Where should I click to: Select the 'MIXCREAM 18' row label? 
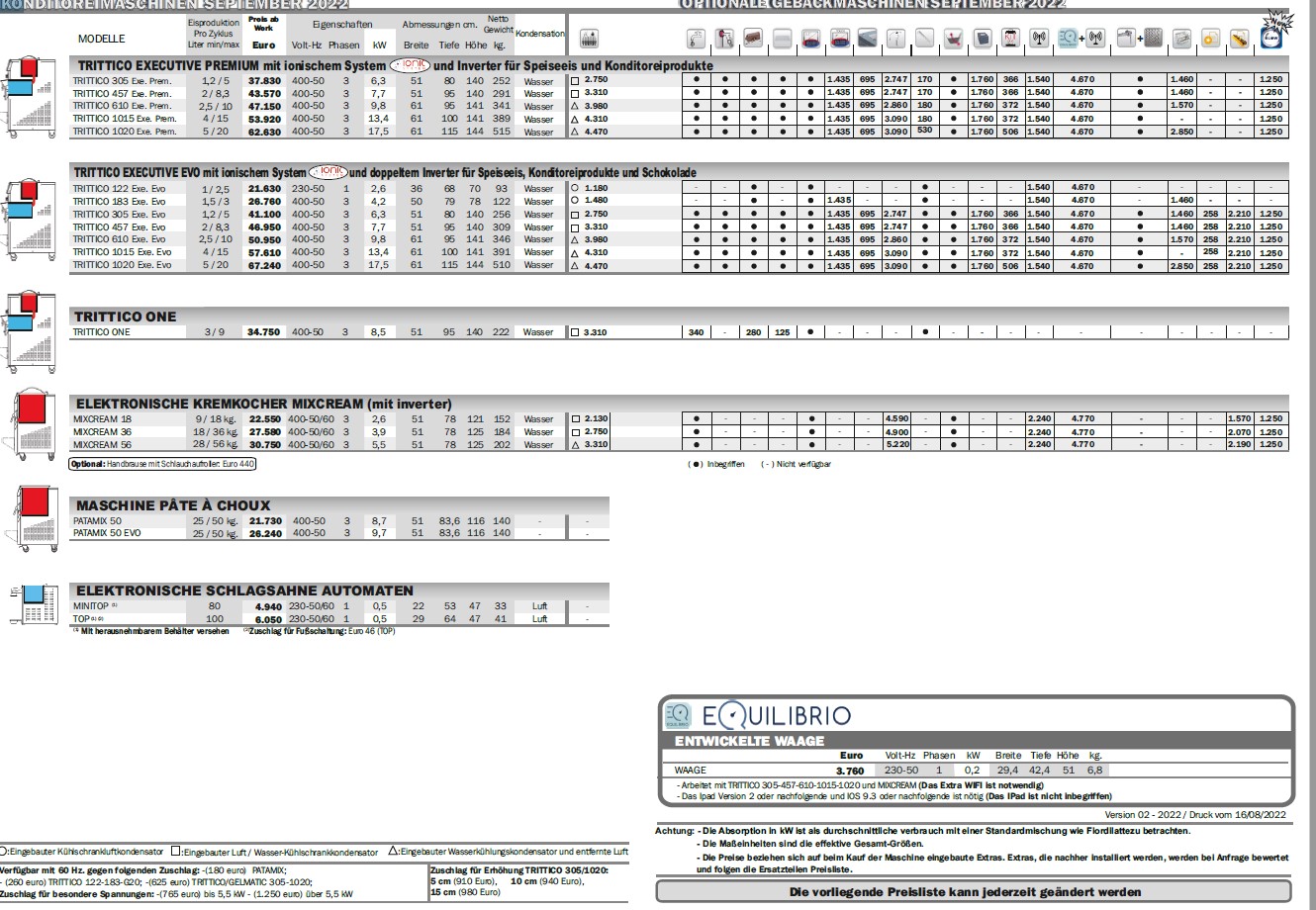[x=102, y=419]
